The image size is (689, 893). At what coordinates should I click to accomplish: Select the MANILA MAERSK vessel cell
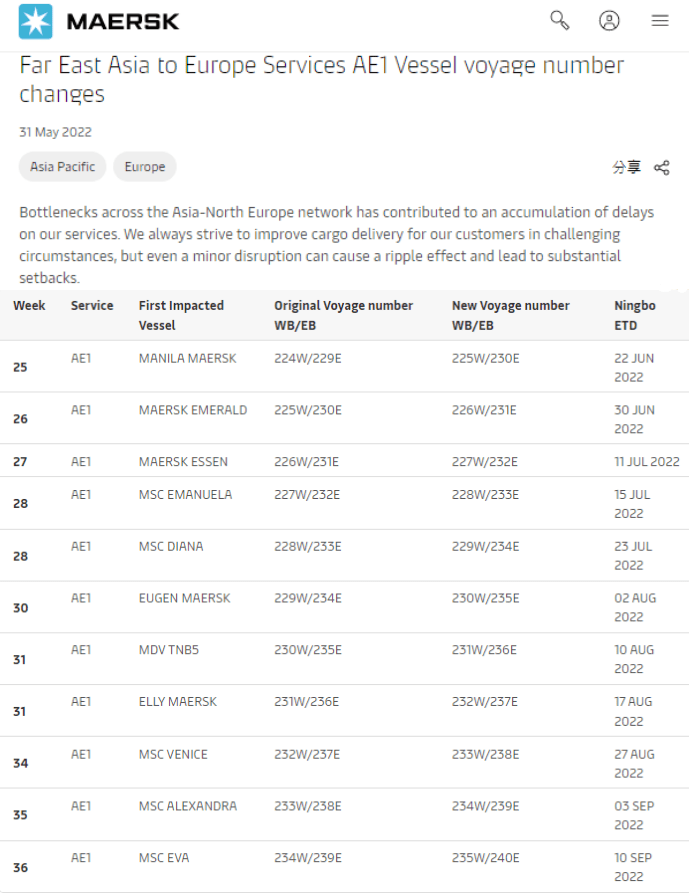point(187,358)
